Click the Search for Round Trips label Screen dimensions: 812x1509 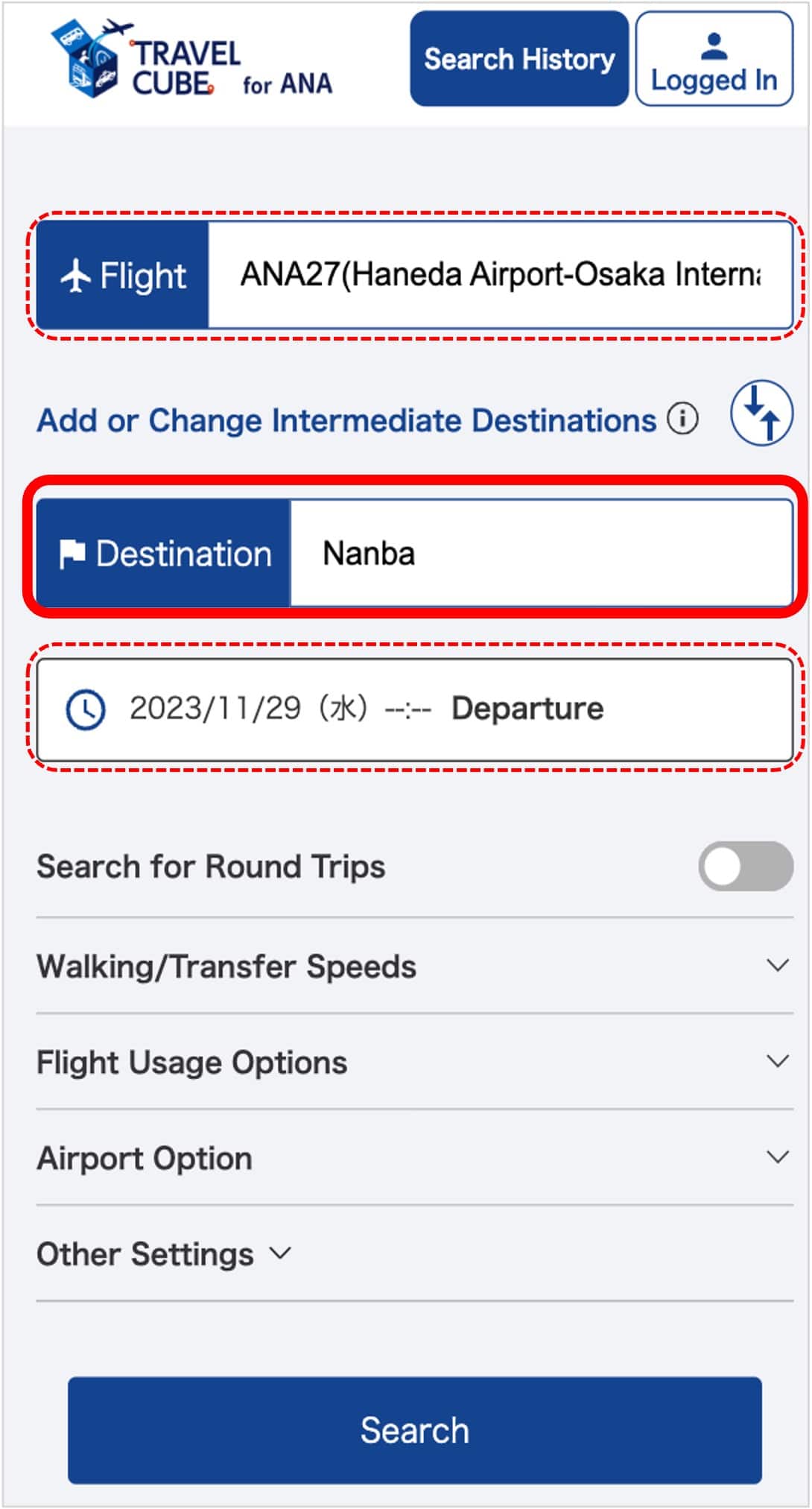211,867
